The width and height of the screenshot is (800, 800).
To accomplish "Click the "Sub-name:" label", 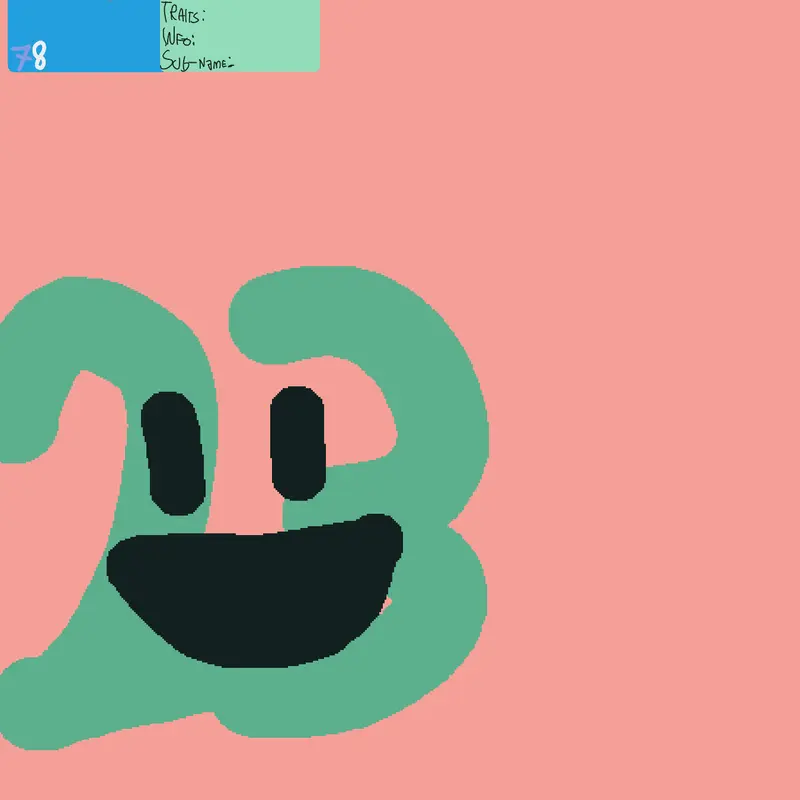I will pyautogui.click(x=197, y=61).
